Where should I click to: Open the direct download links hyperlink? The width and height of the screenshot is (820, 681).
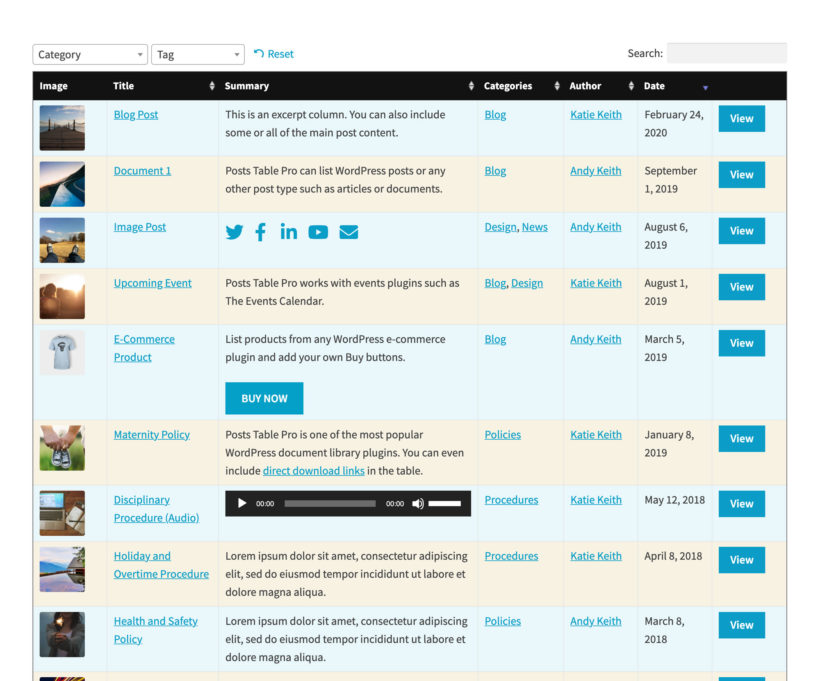[314, 470]
